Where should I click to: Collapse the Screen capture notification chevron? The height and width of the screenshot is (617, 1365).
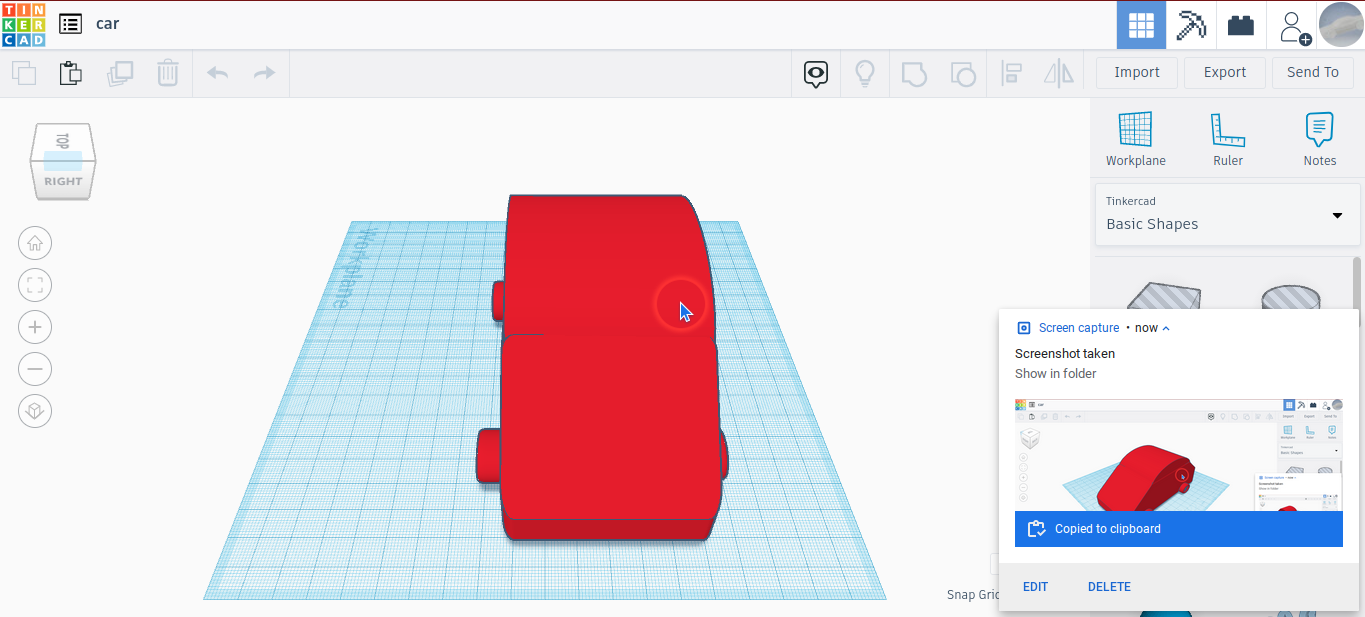[x=1166, y=327]
